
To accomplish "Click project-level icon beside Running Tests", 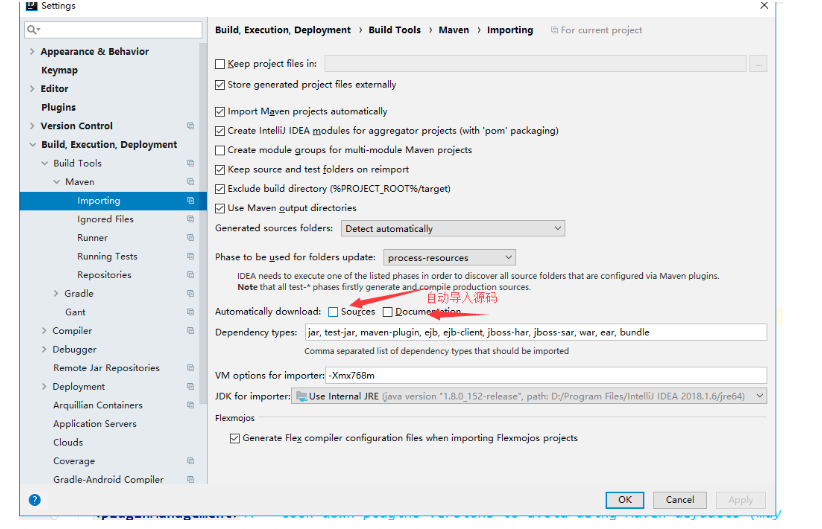I will (x=190, y=256).
